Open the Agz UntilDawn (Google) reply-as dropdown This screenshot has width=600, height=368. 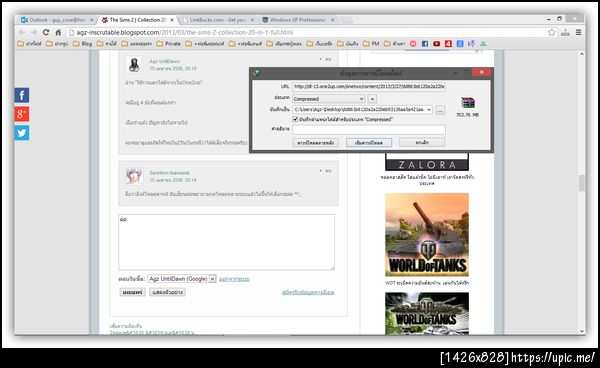[x=182, y=279]
